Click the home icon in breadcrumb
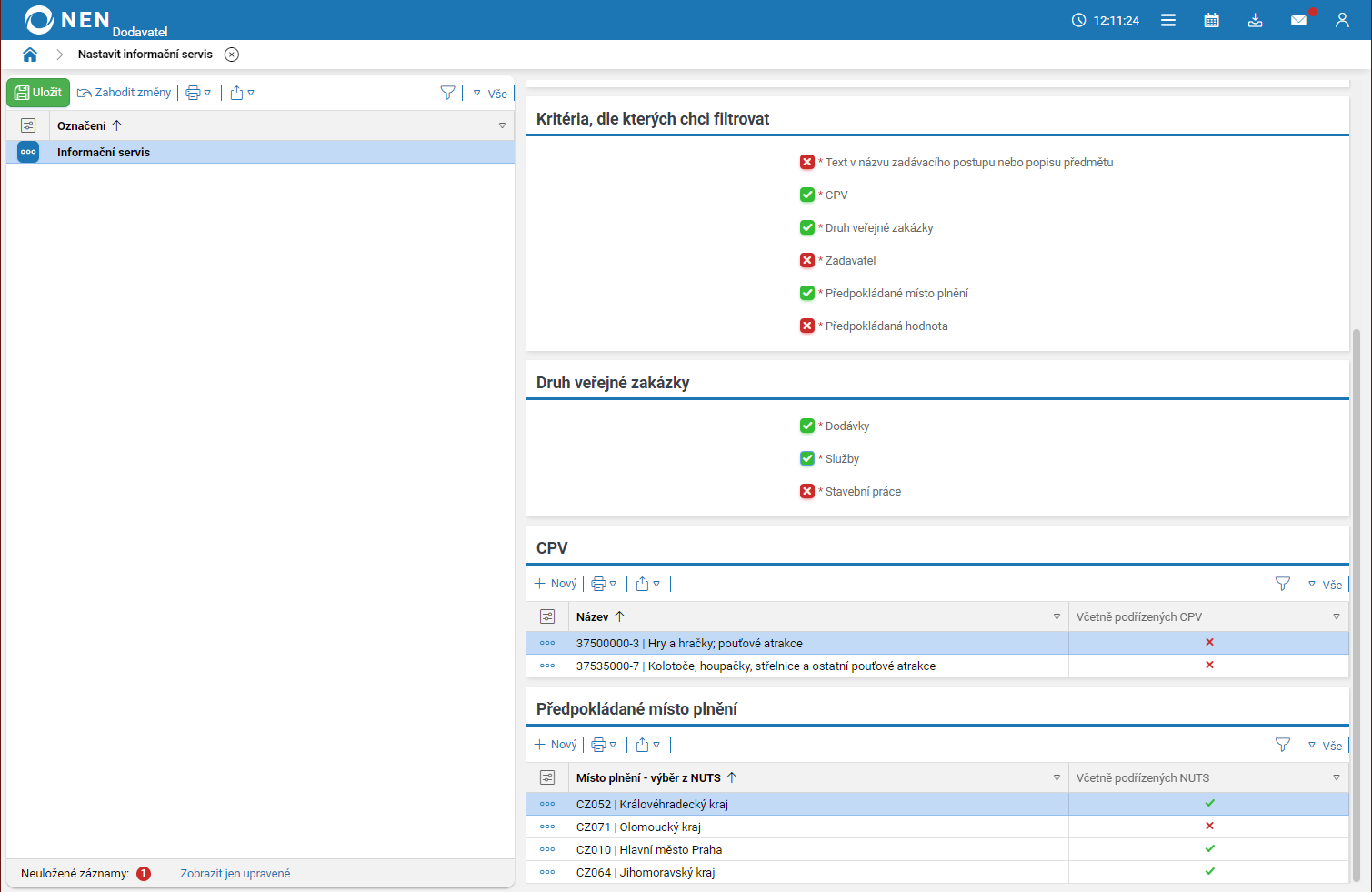 30,55
